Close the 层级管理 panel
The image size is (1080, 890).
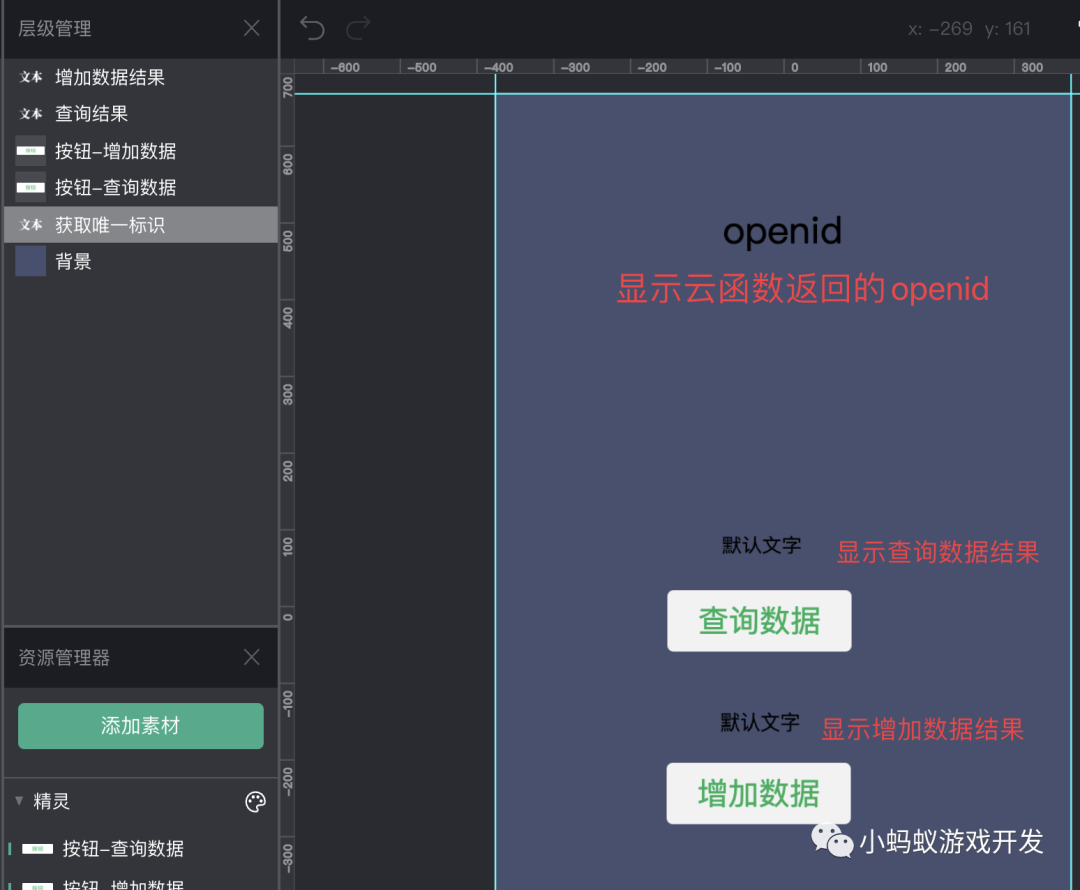251,28
